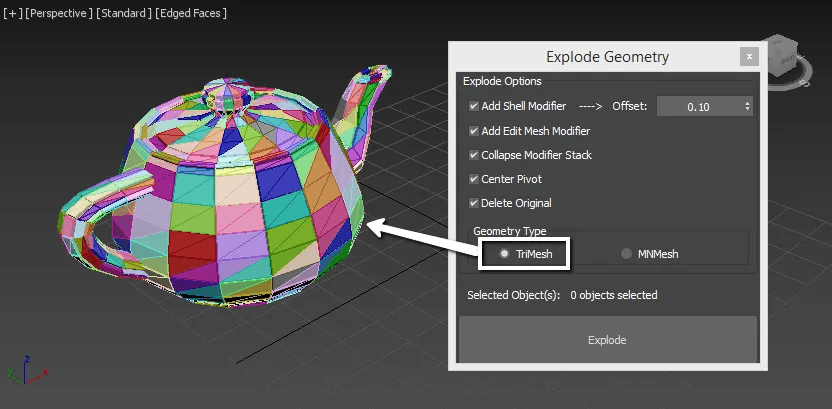This screenshot has width=832, height=409.
Task: Select the TriMesh geometry type
Action: [x=504, y=254]
